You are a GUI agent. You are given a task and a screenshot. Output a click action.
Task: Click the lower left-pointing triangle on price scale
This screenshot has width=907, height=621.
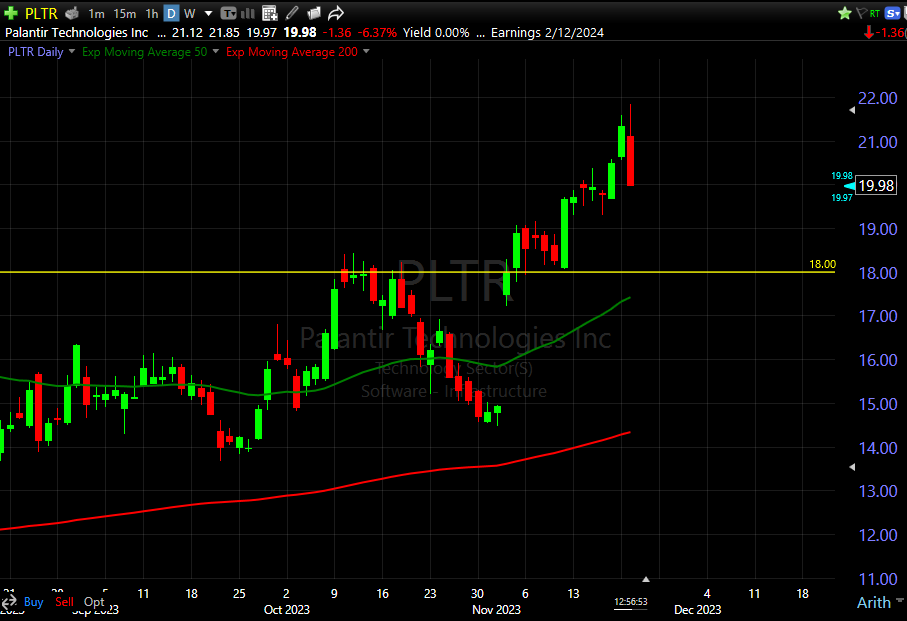click(x=851, y=467)
